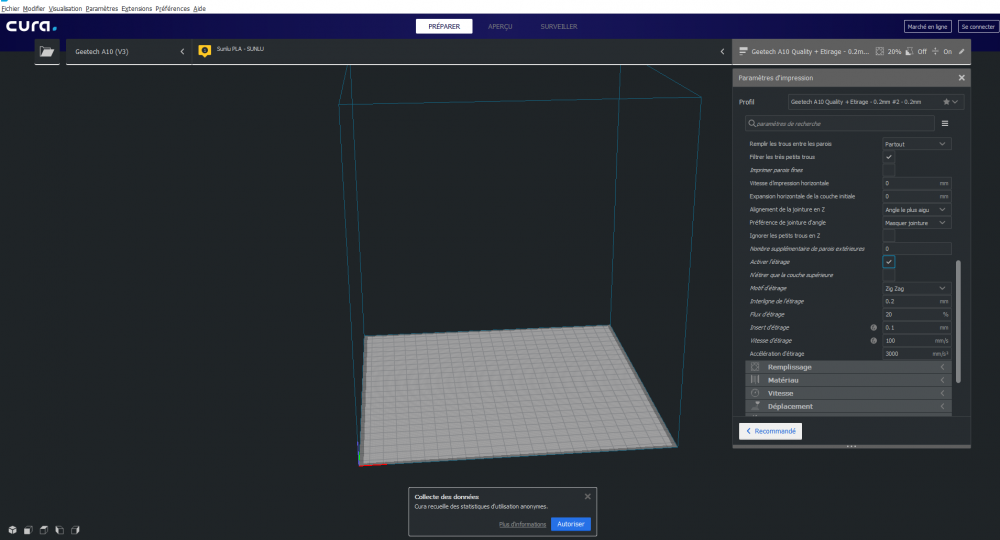
Task: Click the Remplissage category icon
Action: point(755,367)
